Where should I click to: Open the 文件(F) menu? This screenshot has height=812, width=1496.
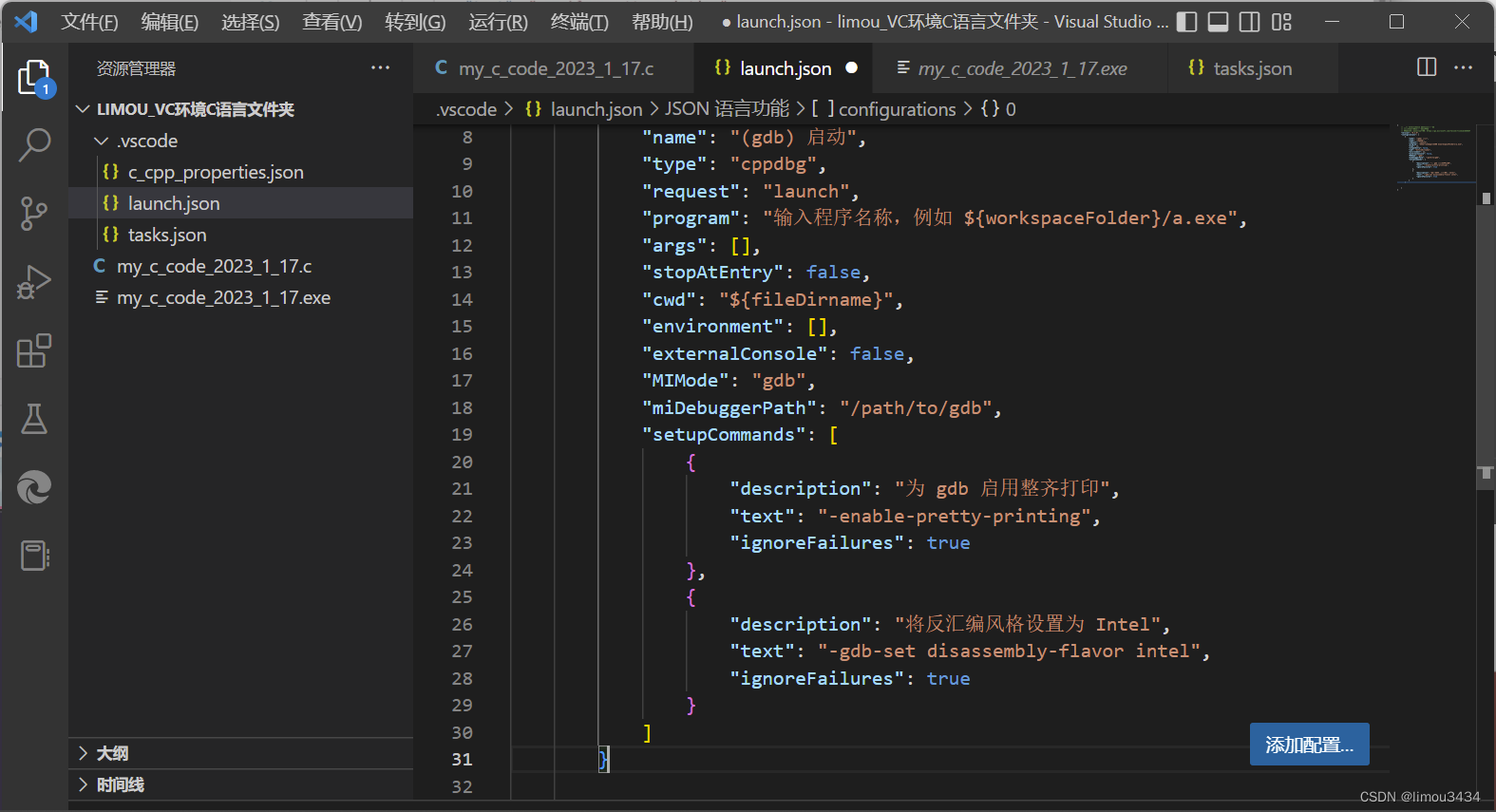point(90,22)
